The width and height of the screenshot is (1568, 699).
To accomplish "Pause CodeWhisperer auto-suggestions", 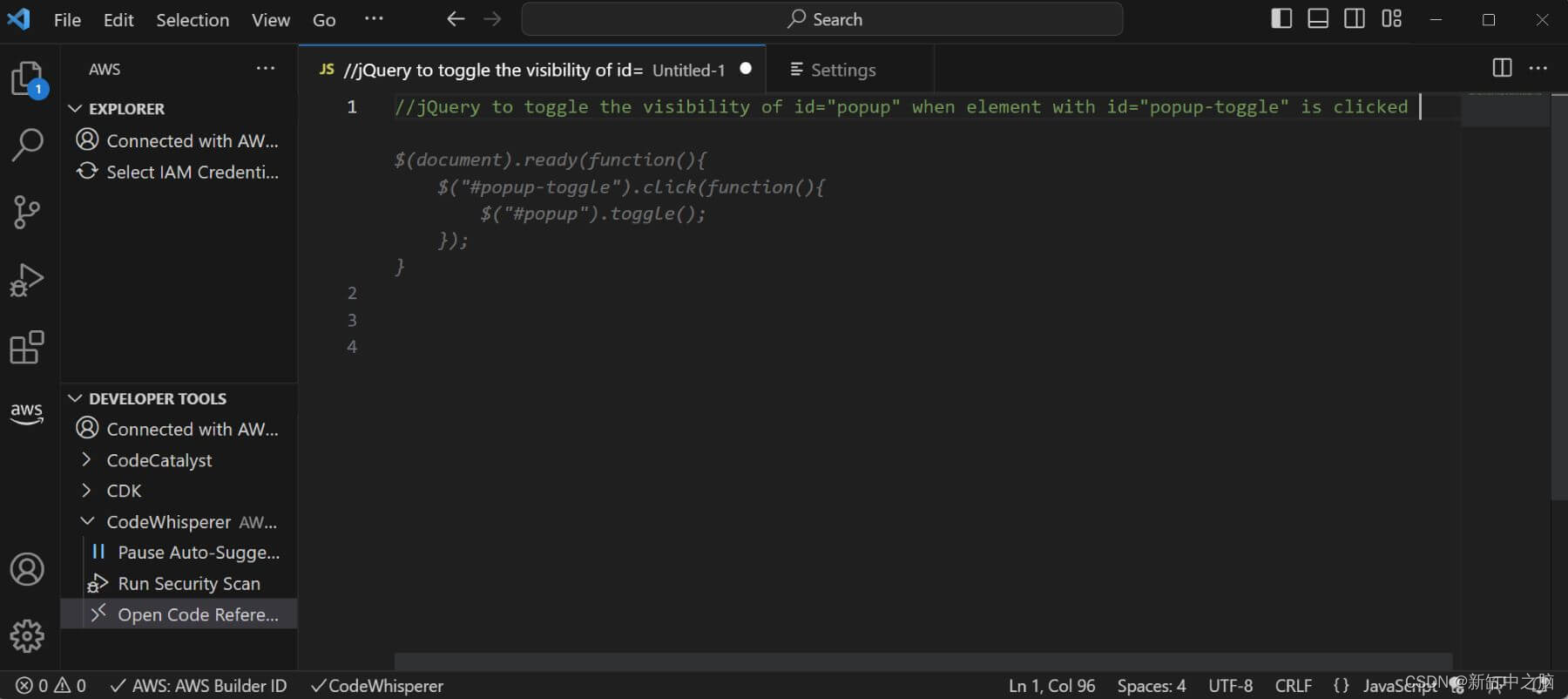I will 198,553.
